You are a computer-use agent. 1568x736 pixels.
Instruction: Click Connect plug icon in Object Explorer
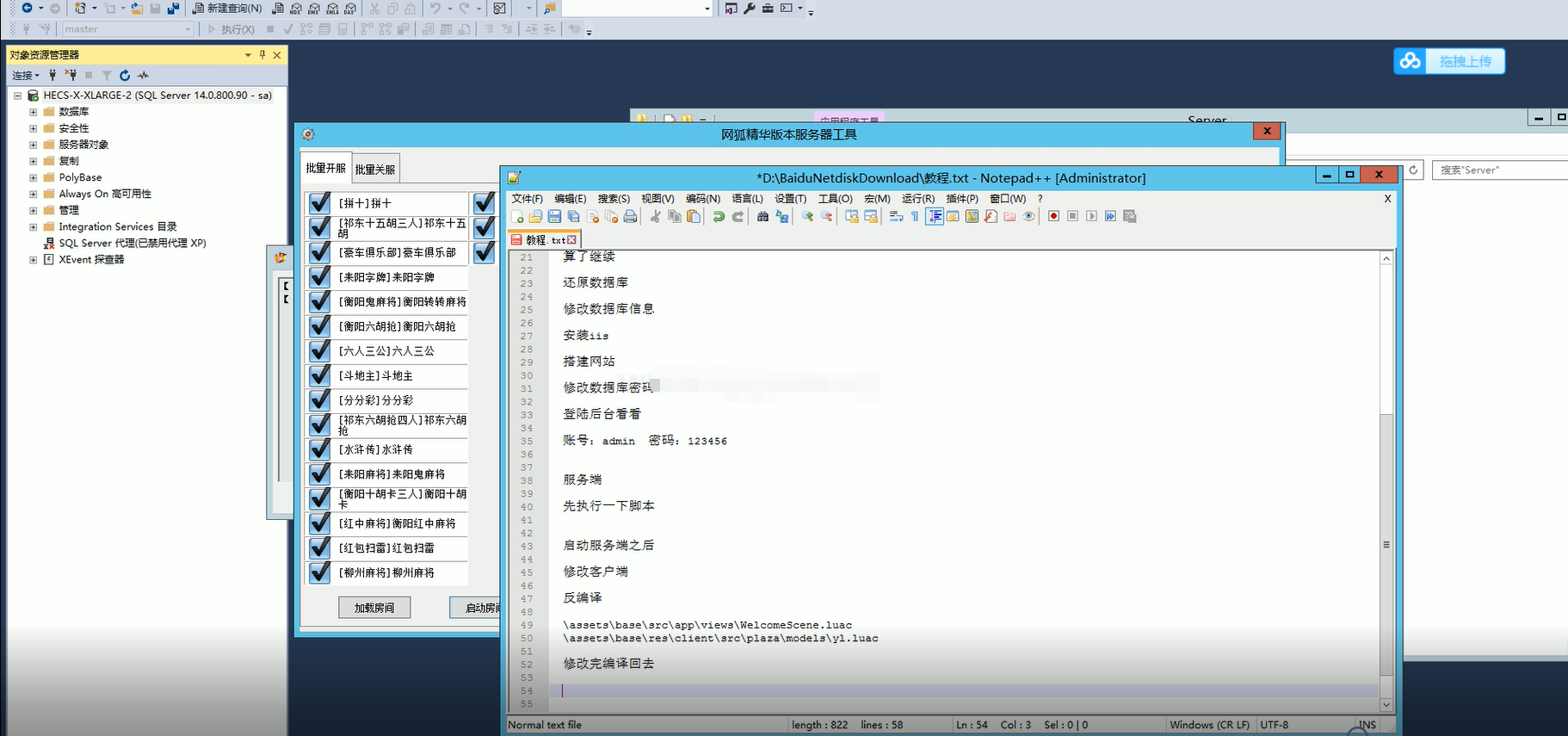(52, 75)
